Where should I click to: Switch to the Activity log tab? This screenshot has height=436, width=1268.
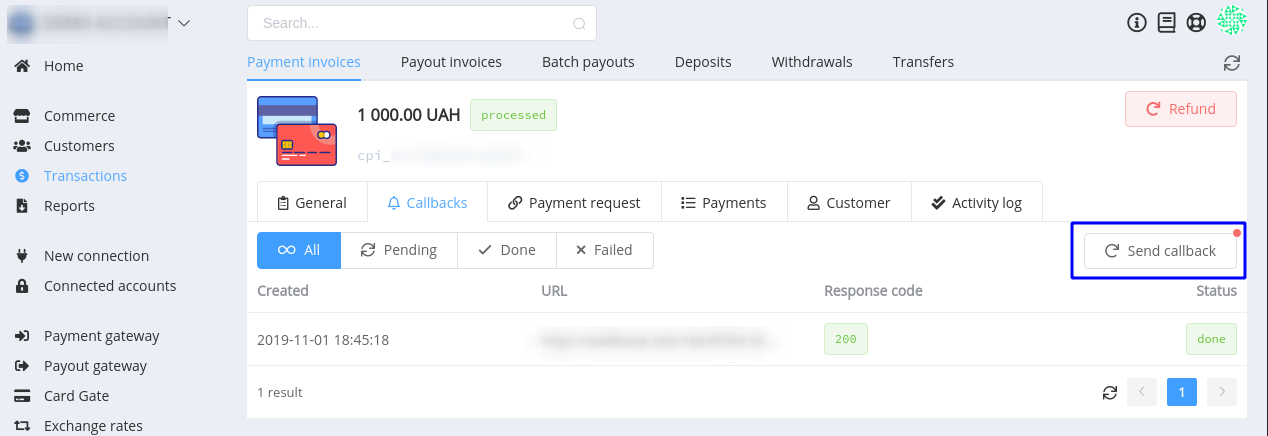point(976,202)
